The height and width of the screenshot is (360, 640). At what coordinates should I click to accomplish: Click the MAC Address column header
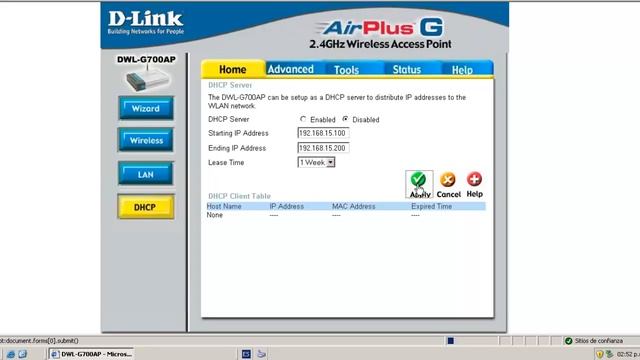point(353,207)
